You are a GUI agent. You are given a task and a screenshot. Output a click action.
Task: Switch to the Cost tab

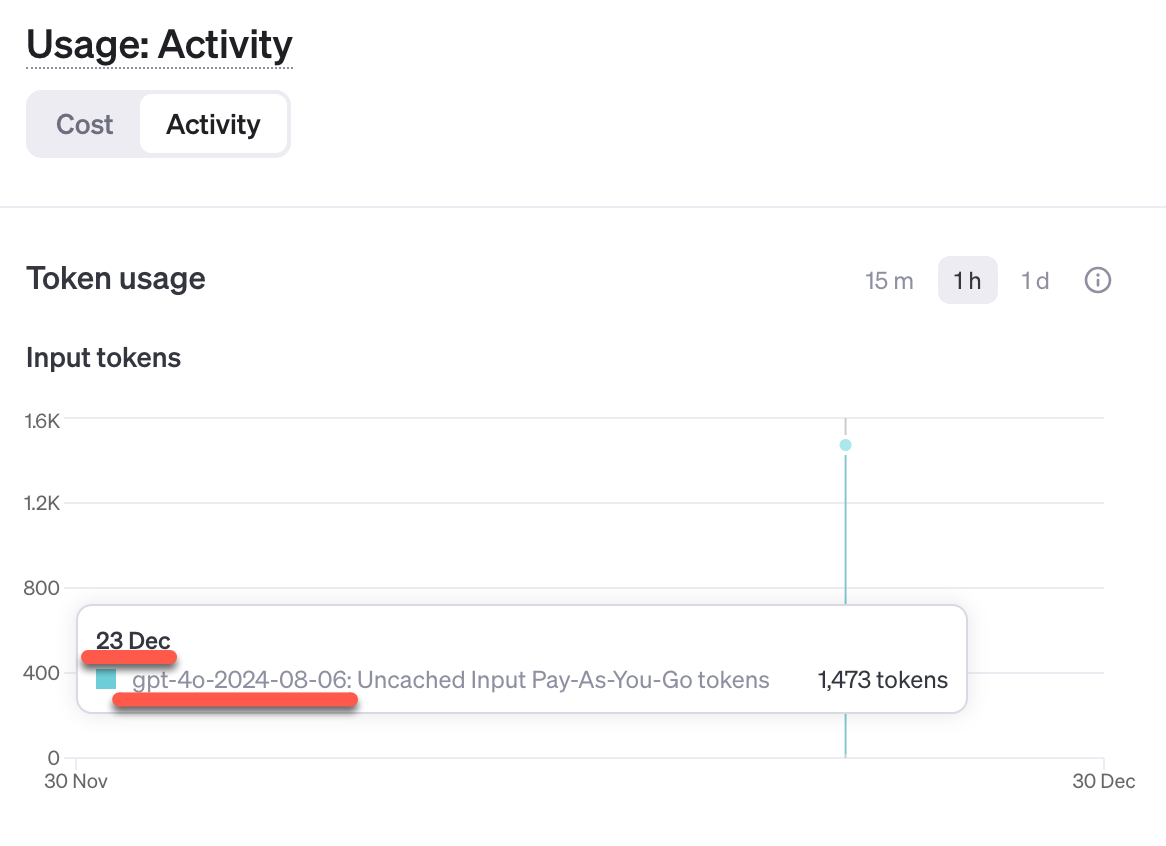(85, 125)
